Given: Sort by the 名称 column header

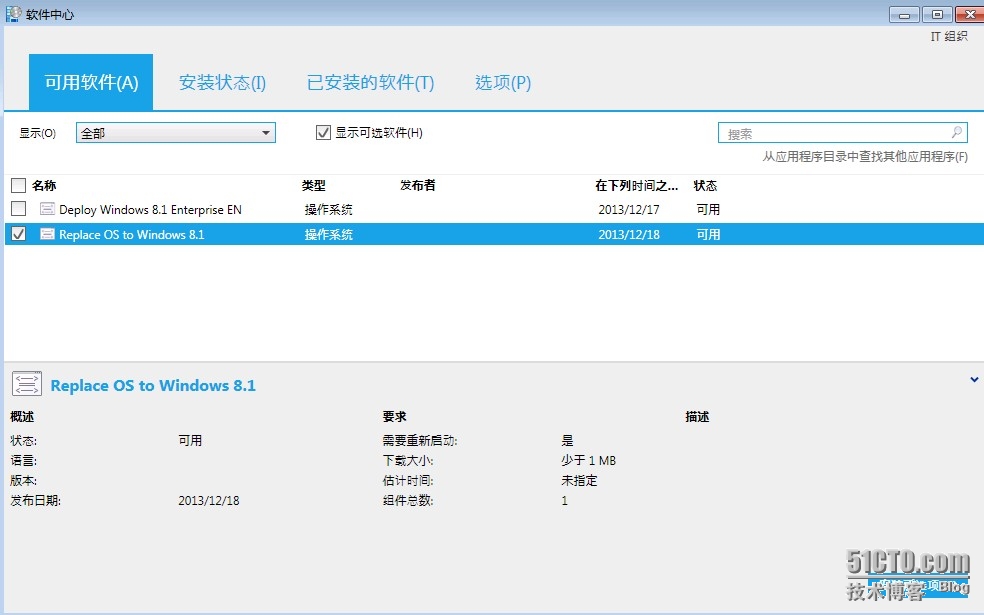Looking at the screenshot, I should 44,185.
